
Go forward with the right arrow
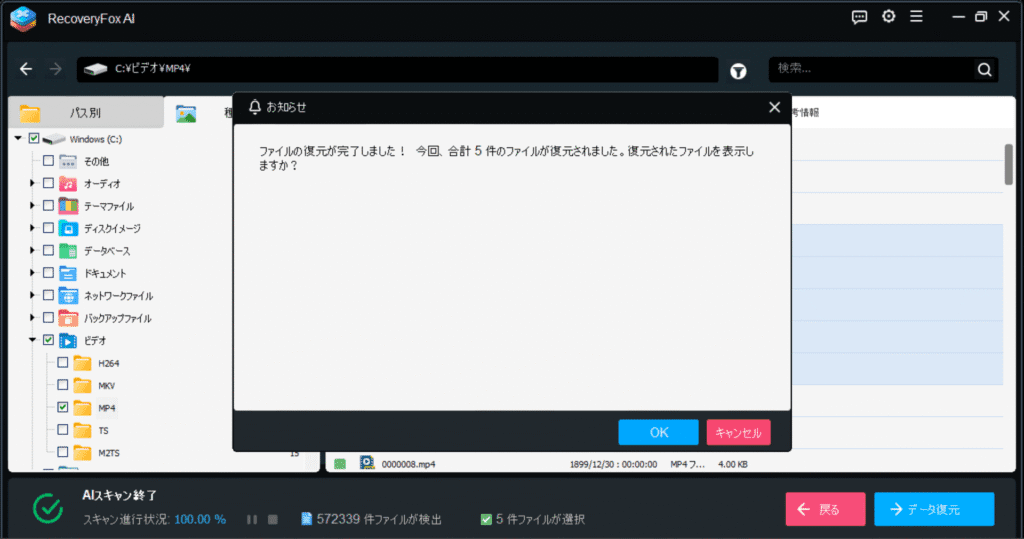56,69
